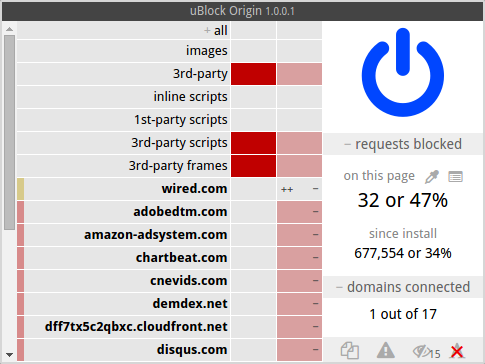Toggle strict blocking warning triangle icon

tap(386, 351)
